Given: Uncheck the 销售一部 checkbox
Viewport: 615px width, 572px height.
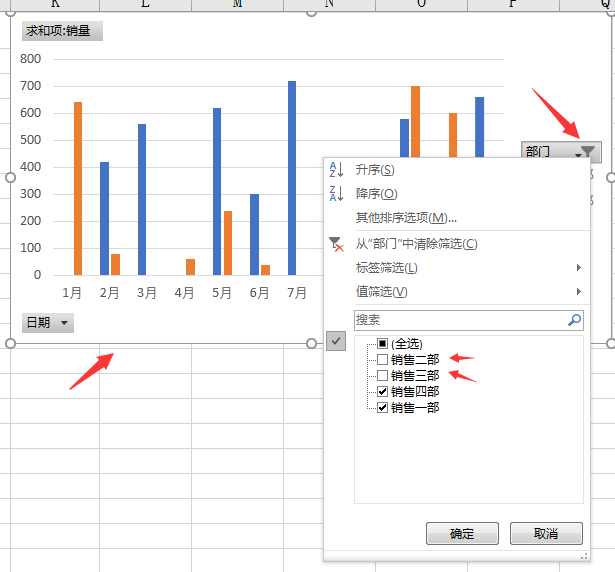Looking at the screenshot, I should coord(382,408).
